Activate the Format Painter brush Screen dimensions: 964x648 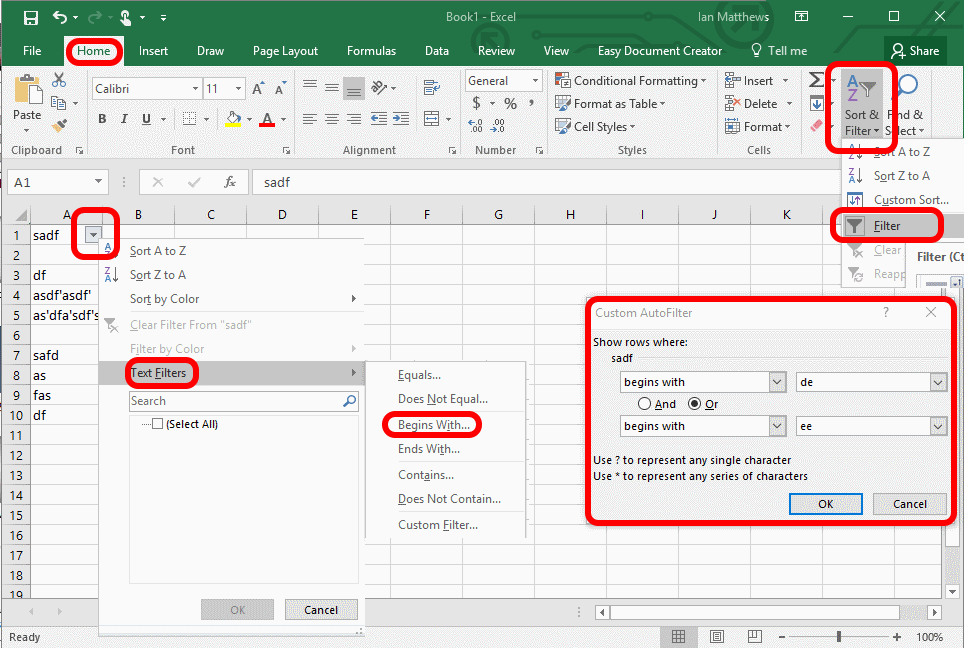[59, 125]
